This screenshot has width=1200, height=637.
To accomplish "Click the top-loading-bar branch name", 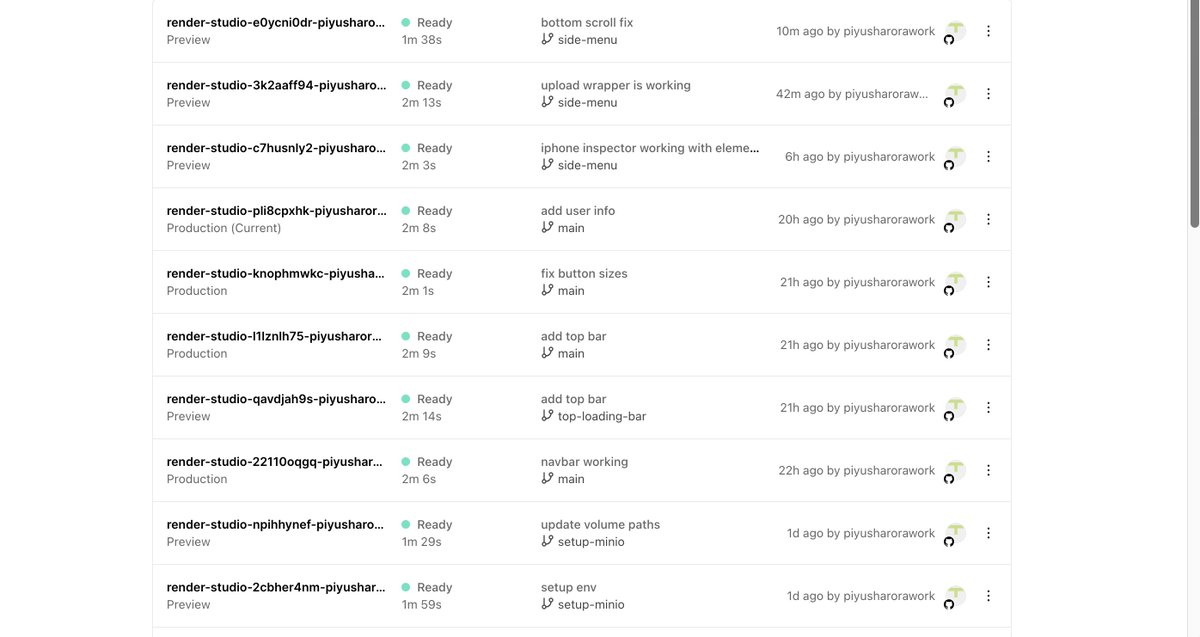I will coord(602,416).
